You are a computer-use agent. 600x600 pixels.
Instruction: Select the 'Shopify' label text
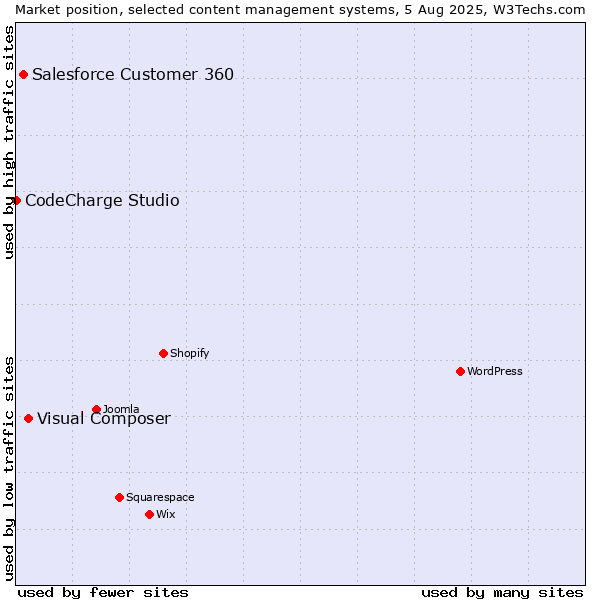pyautogui.click(x=189, y=354)
